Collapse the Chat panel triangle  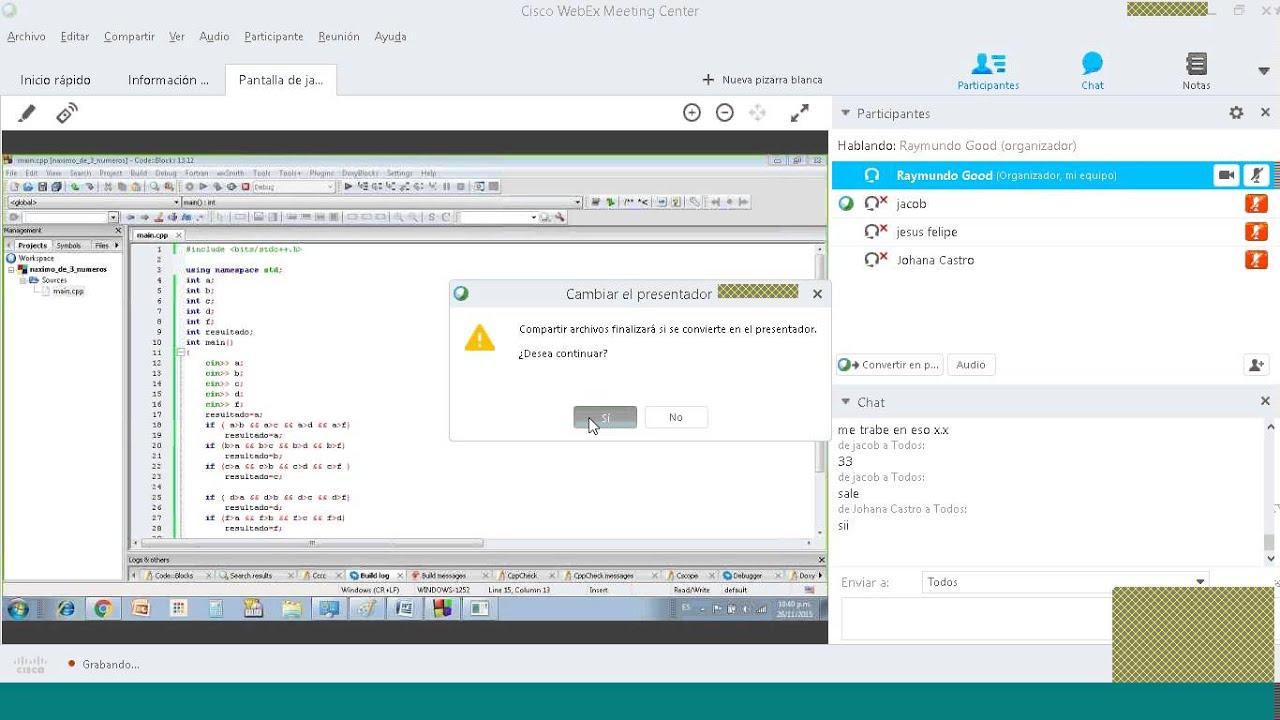(x=845, y=402)
